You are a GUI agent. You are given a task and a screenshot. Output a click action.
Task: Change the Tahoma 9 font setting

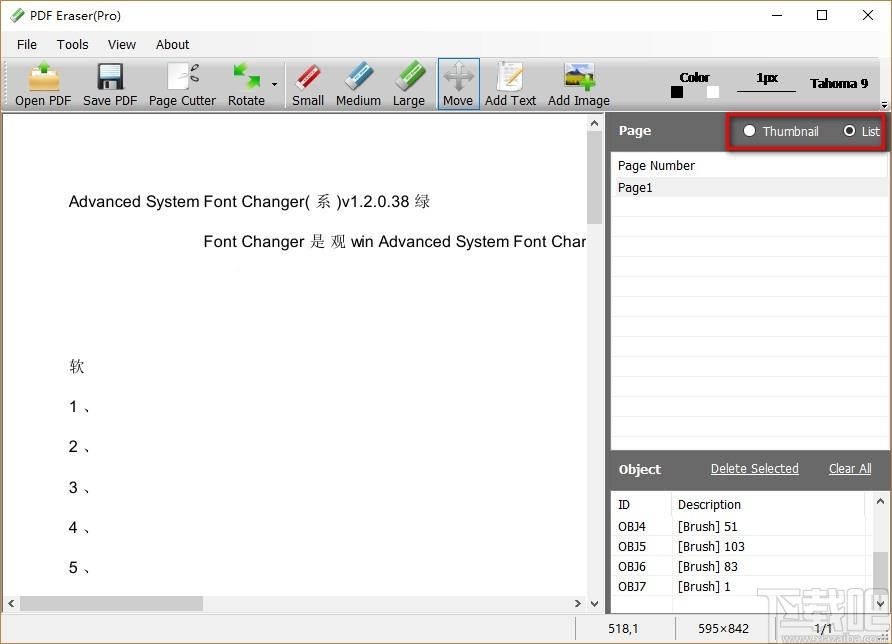839,84
